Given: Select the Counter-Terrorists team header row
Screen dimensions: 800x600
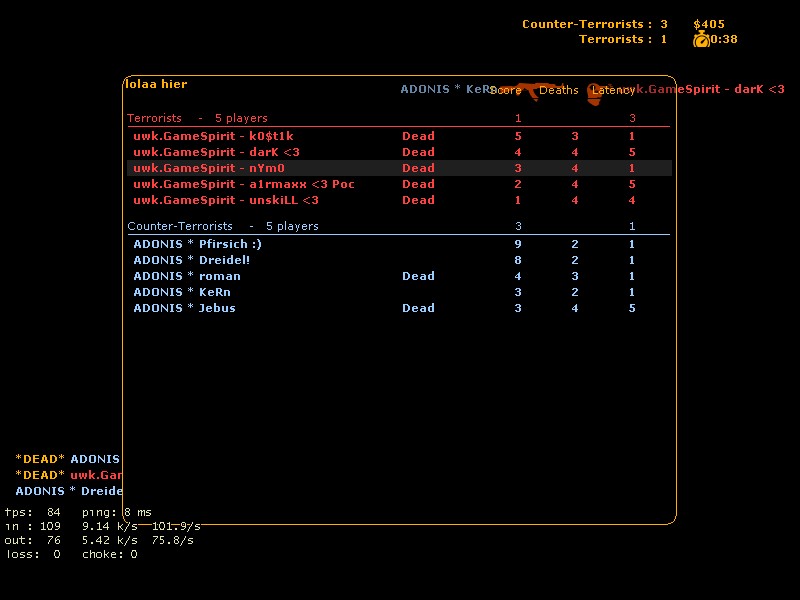Looking at the screenshot, I should 223,226.
